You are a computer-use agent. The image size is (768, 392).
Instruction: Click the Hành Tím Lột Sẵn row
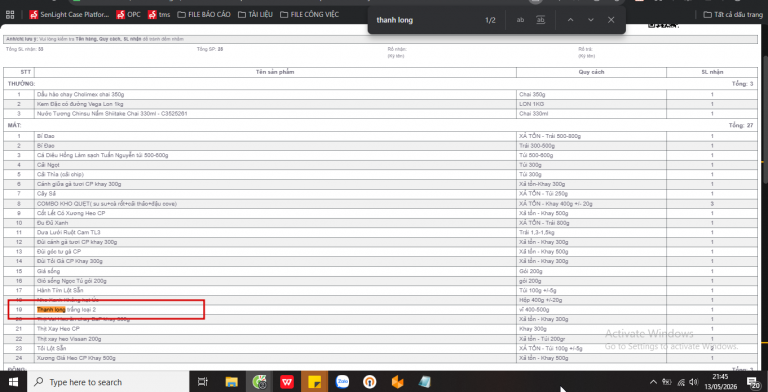(381, 290)
